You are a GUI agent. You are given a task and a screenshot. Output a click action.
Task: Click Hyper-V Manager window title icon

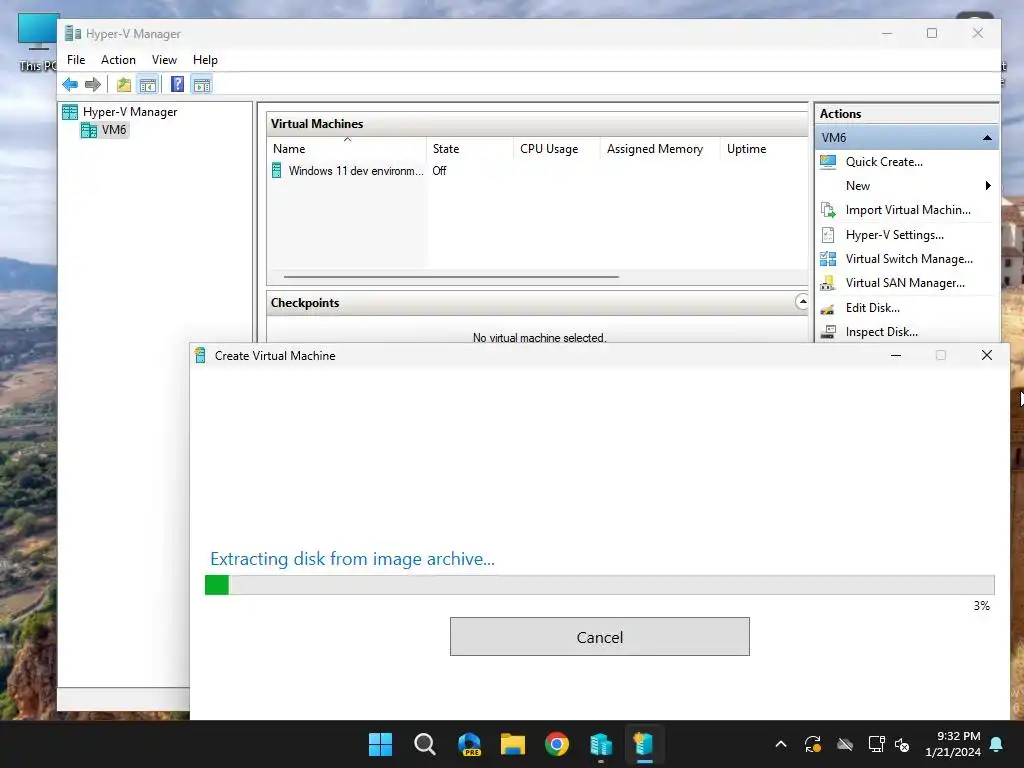(73, 34)
